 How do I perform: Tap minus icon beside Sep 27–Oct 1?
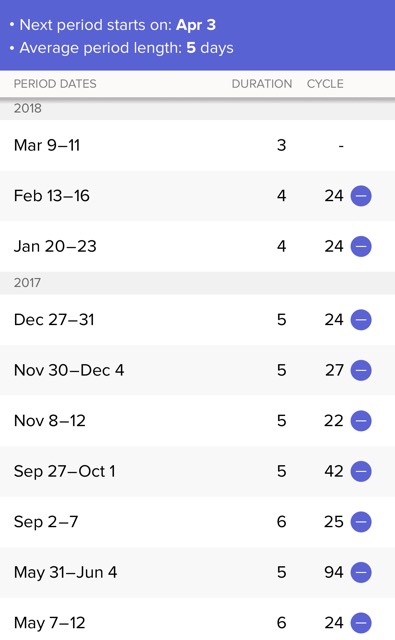pyautogui.click(x=361, y=471)
